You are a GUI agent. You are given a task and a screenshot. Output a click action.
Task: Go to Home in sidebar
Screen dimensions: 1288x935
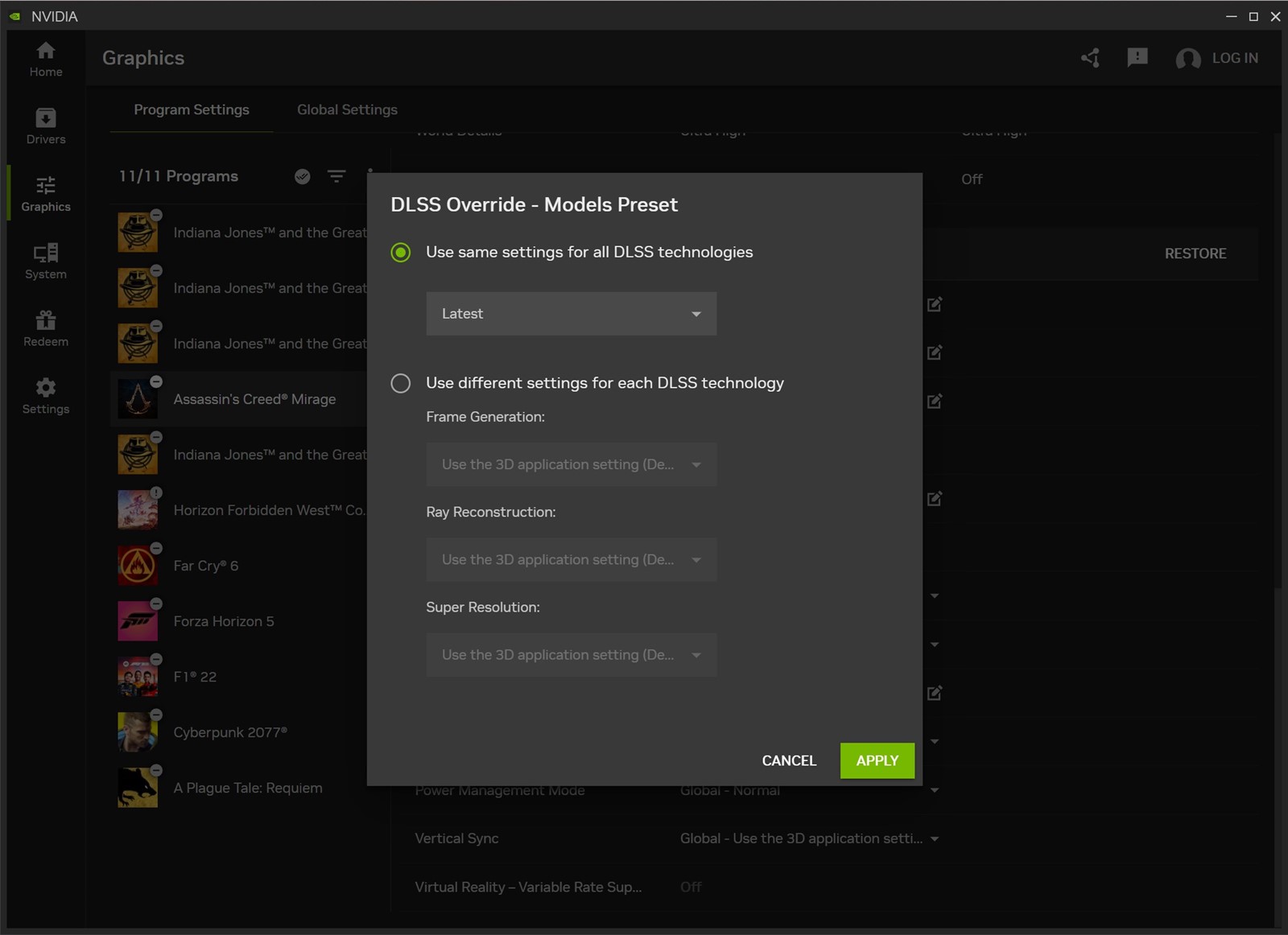click(x=46, y=60)
